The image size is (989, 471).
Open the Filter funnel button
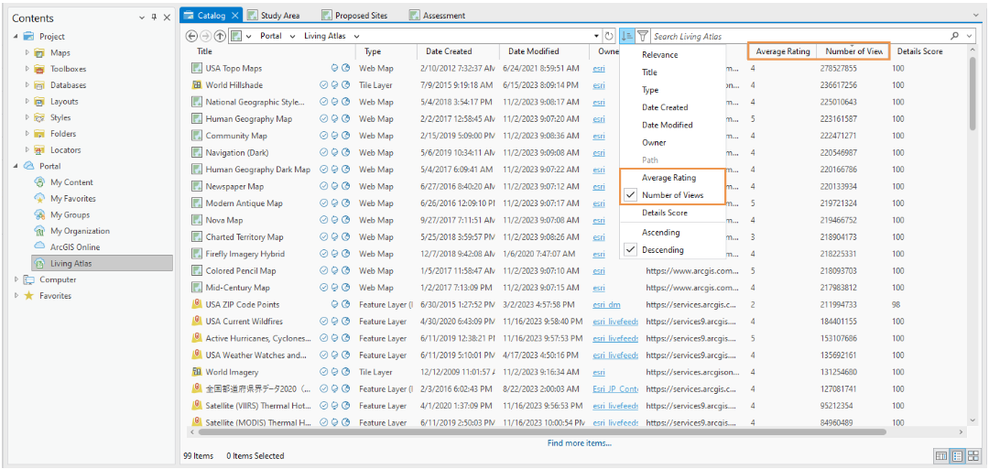[642, 36]
